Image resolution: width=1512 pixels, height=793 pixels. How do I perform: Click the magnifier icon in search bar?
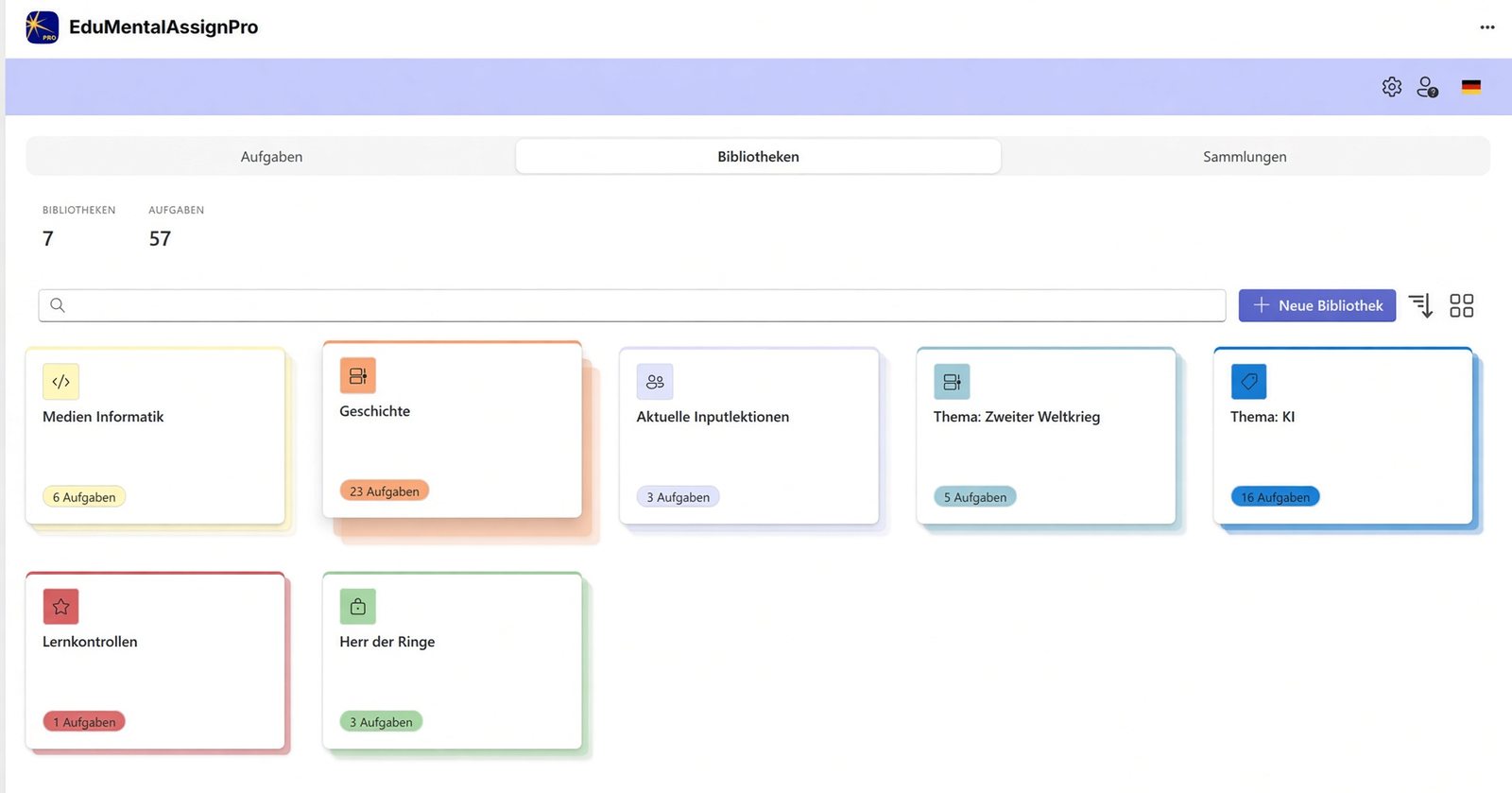click(x=58, y=305)
